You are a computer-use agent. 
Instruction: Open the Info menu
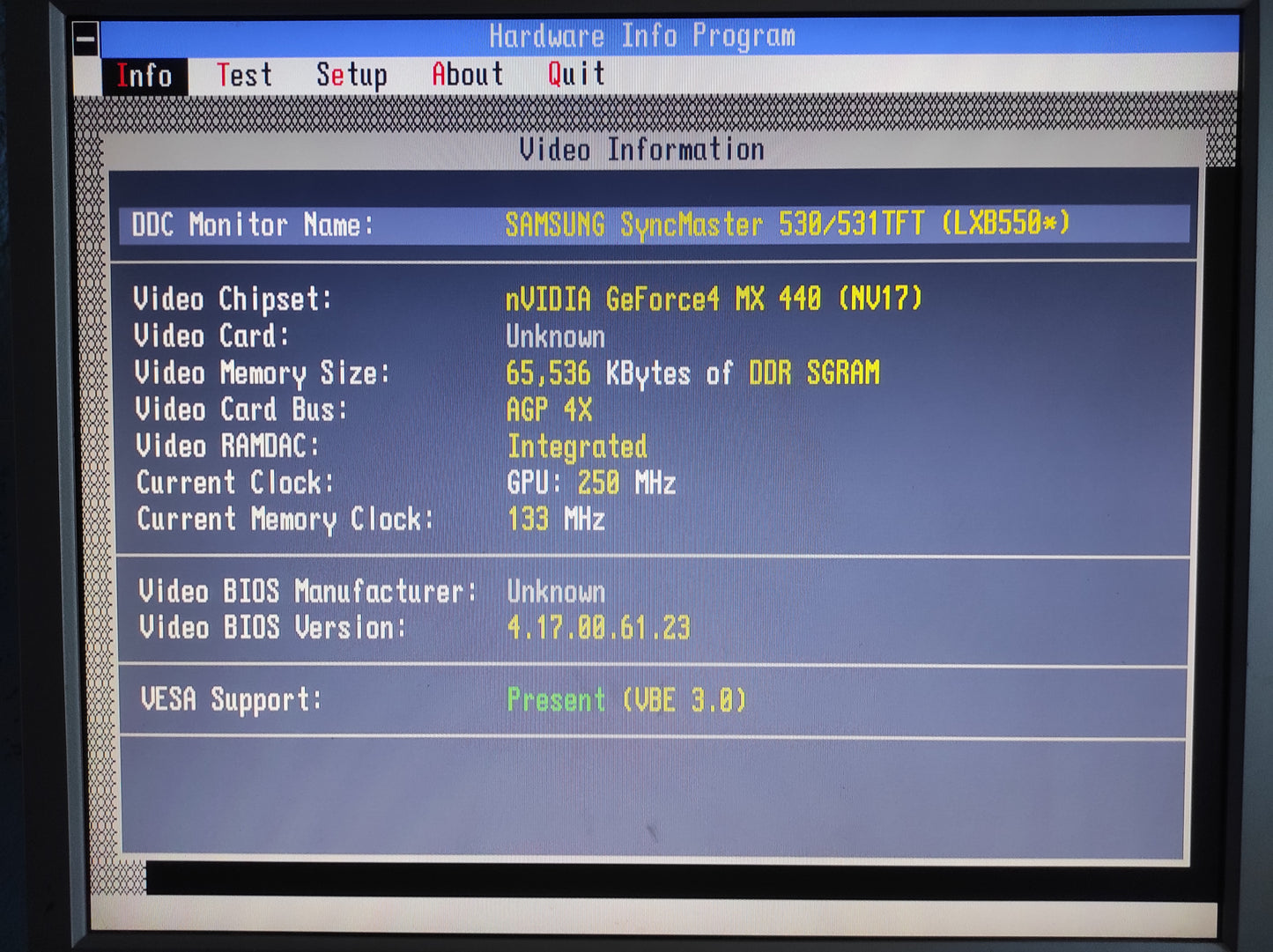[144, 75]
